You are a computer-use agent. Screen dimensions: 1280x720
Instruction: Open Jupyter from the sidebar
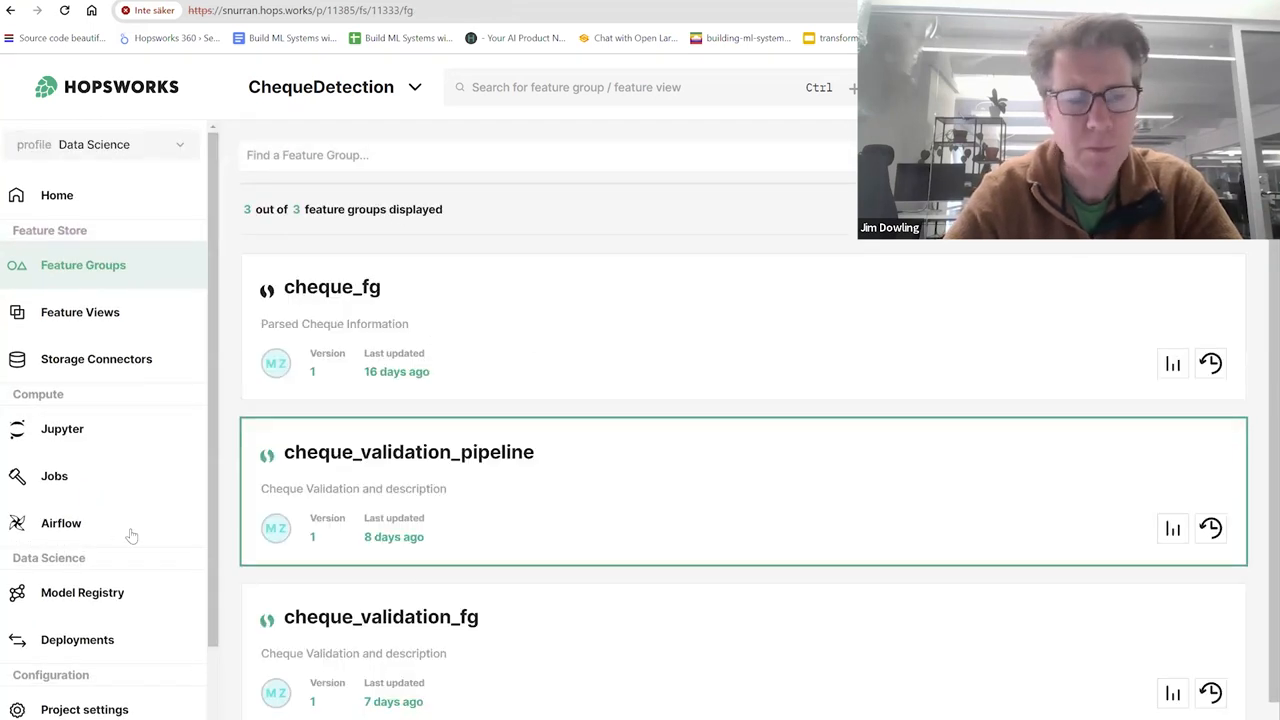[62, 429]
